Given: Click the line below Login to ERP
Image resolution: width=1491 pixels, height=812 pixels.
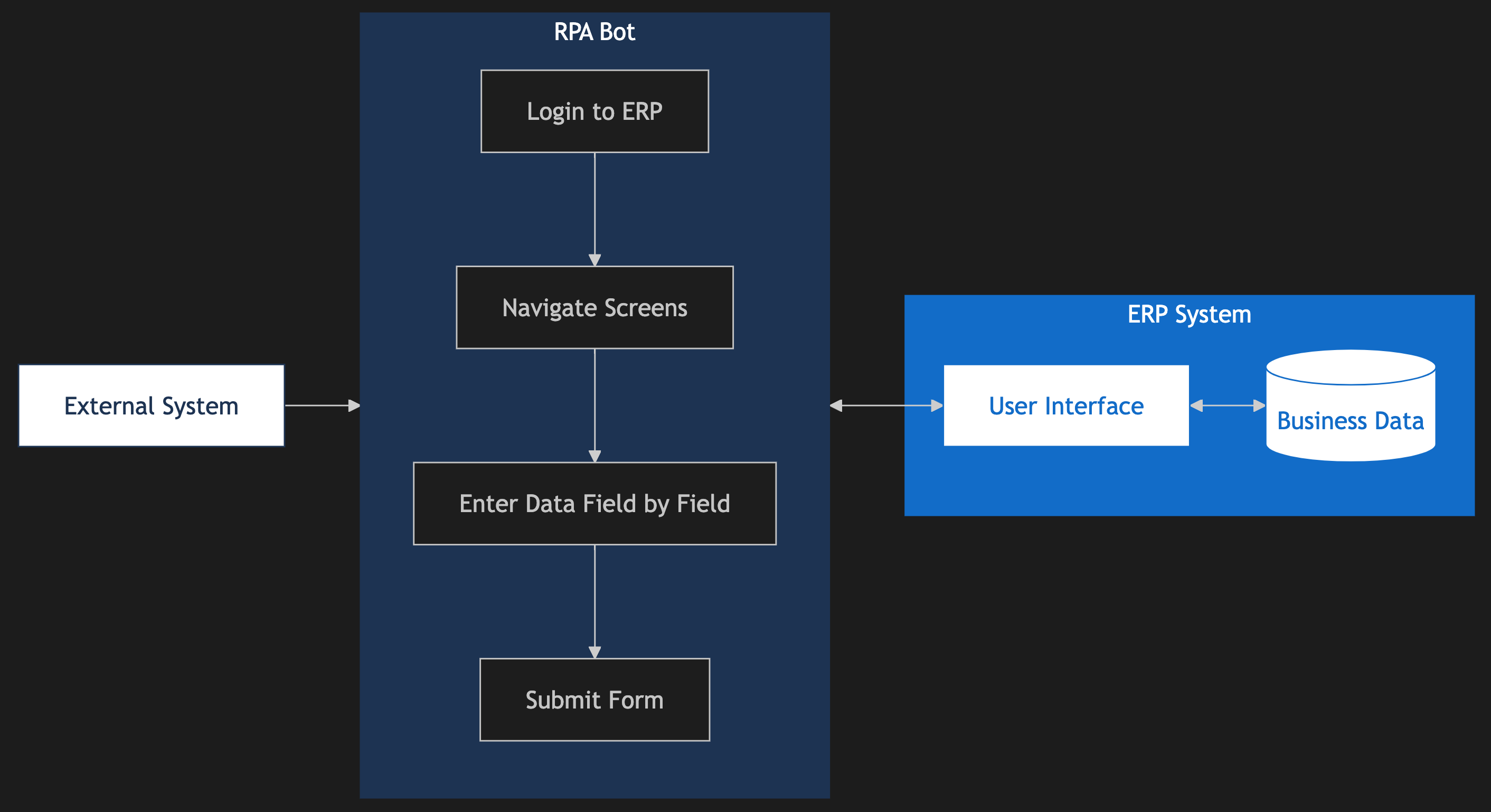Looking at the screenshot, I should point(594,203).
